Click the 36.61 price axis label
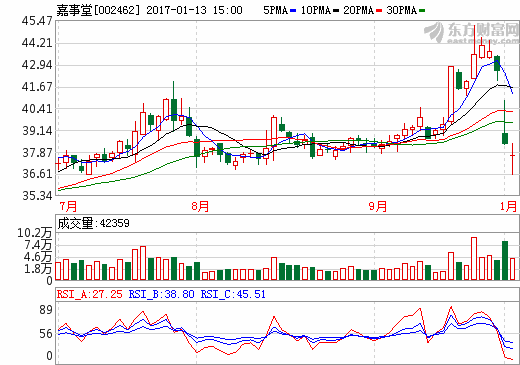This screenshot has width=520, height=365. [37, 174]
